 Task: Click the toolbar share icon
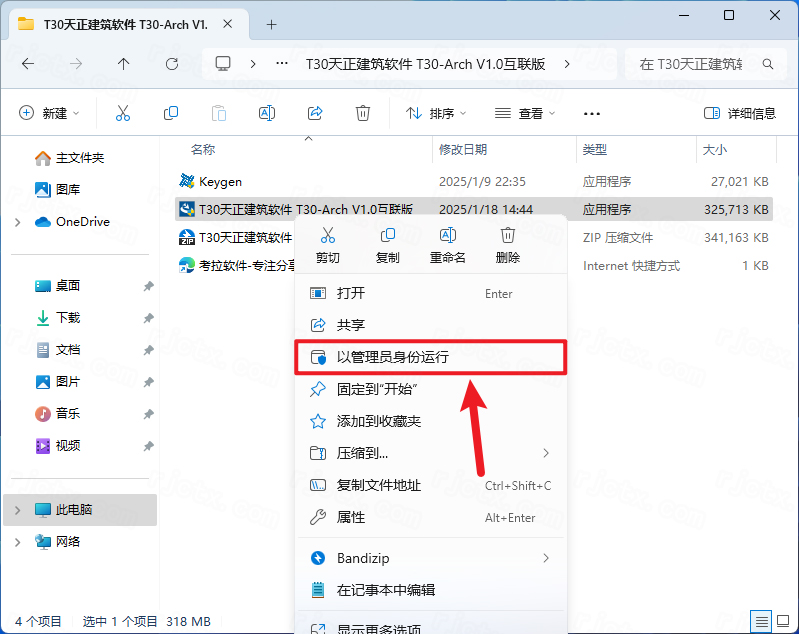(315, 113)
